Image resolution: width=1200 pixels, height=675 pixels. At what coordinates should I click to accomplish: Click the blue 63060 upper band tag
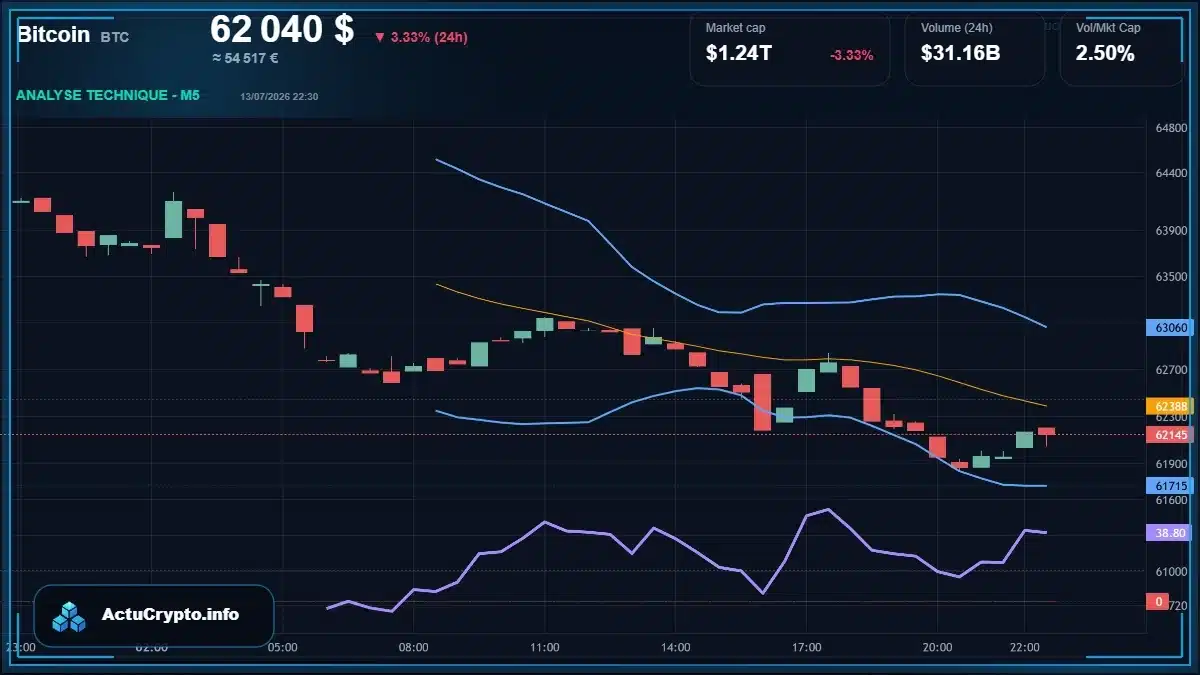(1171, 327)
